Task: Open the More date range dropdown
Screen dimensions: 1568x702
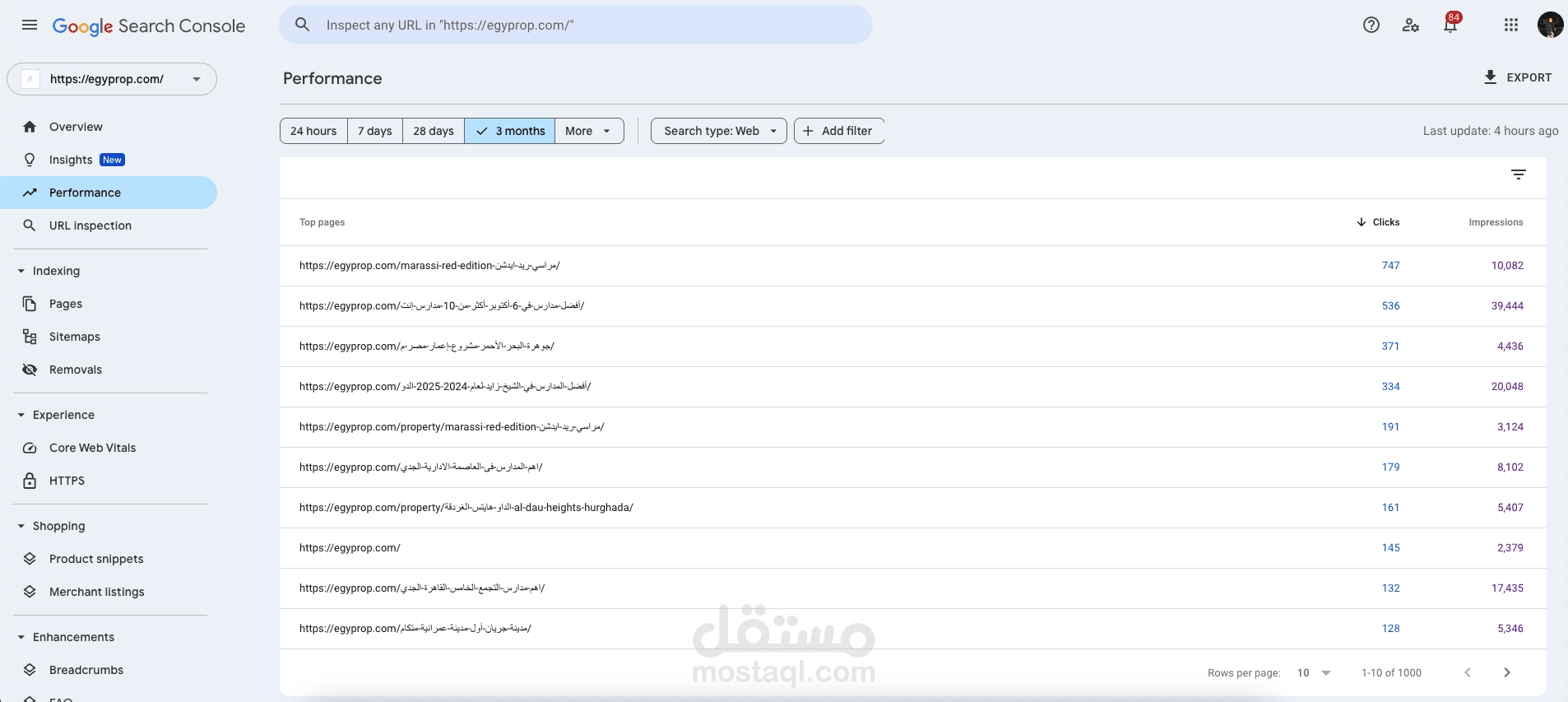Action: pos(589,131)
